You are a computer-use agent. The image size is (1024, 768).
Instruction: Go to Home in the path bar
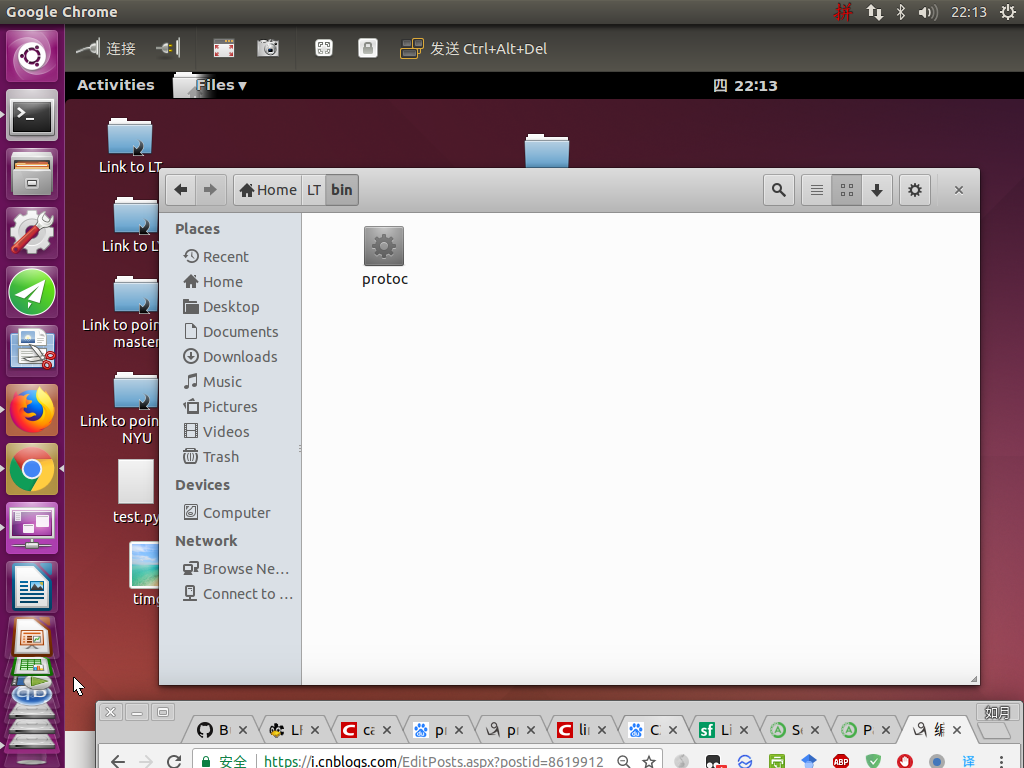click(x=268, y=190)
